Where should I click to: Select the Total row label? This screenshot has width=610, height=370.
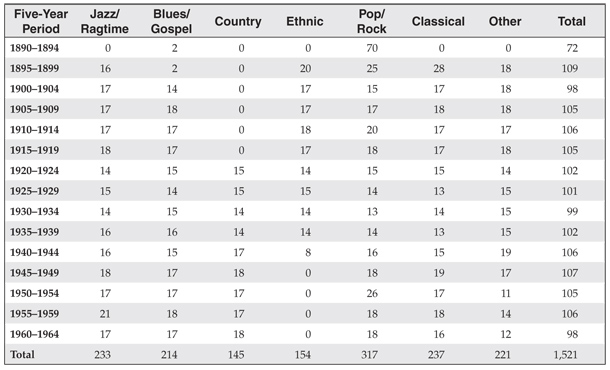pyautogui.click(x=23, y=354)
